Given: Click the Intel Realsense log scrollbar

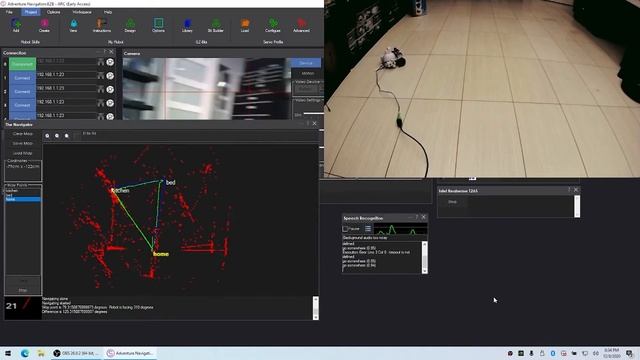Looking at the screenshot, I should (x=577, y=206).
